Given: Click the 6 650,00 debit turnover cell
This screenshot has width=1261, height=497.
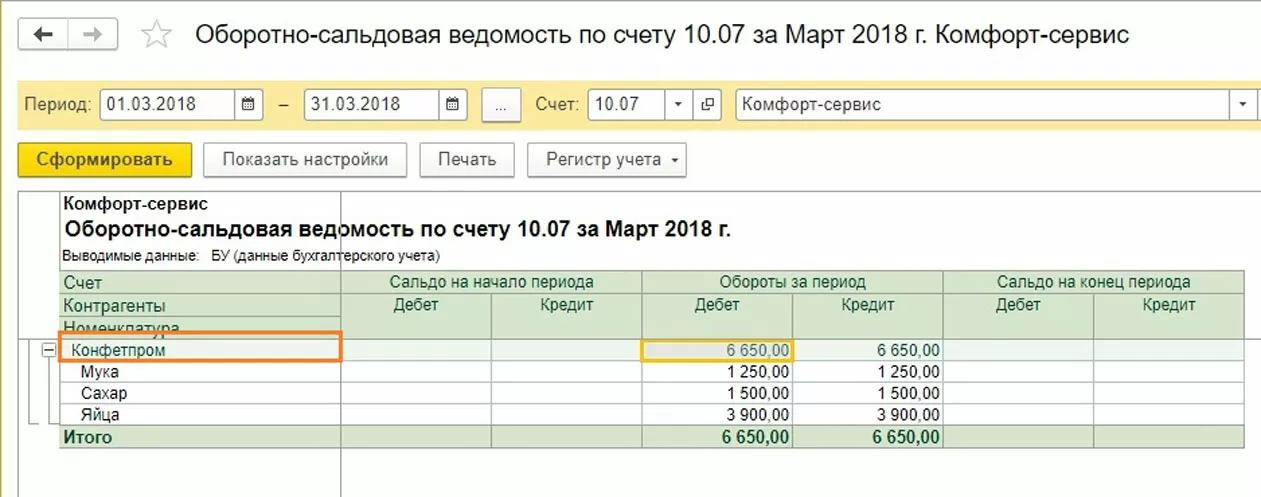Looking at the screenshot, I should coord(716,351).
